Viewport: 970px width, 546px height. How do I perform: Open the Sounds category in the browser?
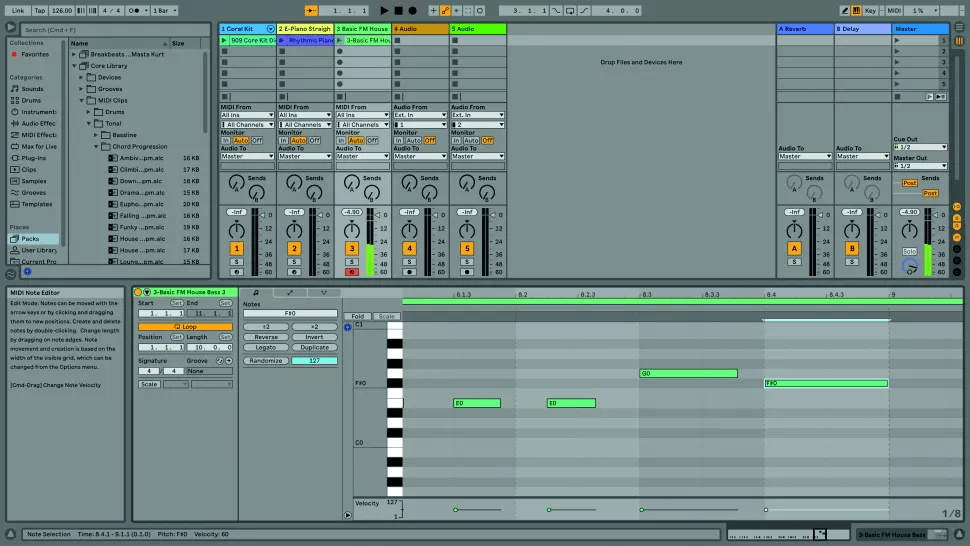[x=32, y=89]
